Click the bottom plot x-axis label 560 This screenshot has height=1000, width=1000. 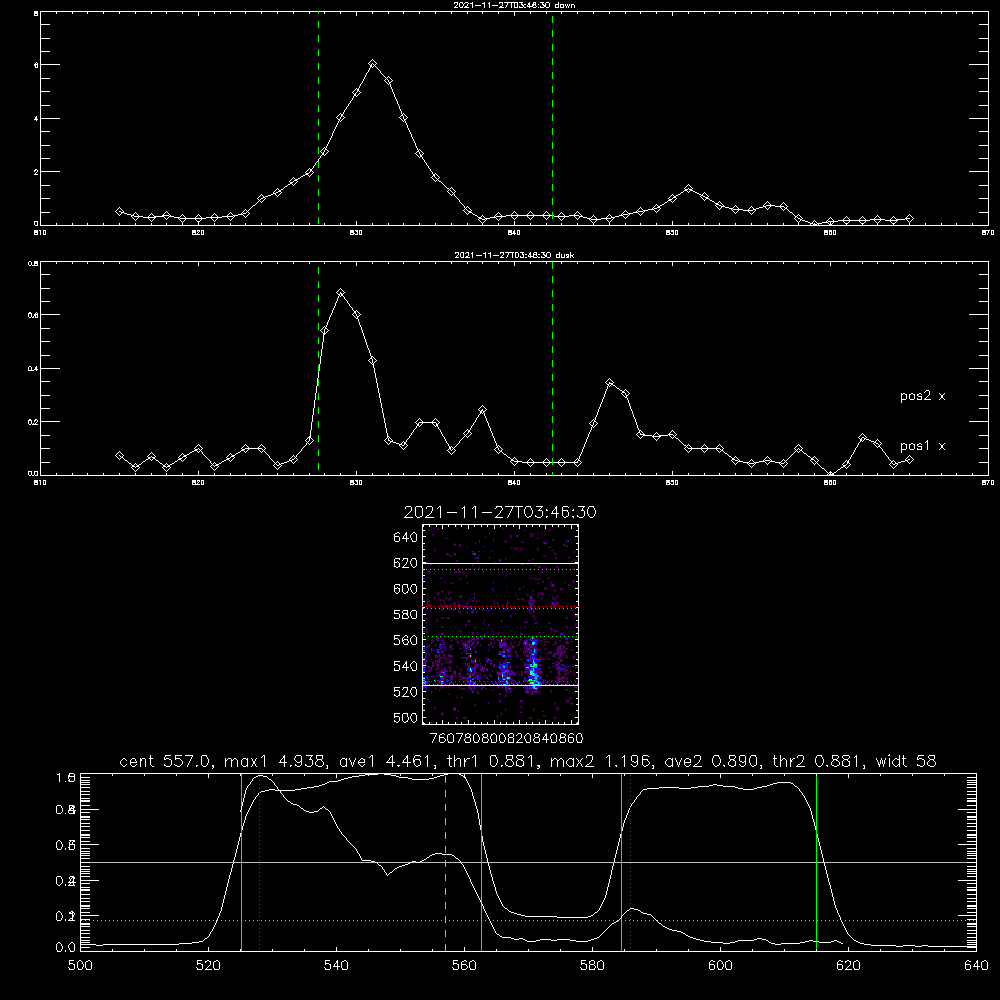(x=464, y=966)
